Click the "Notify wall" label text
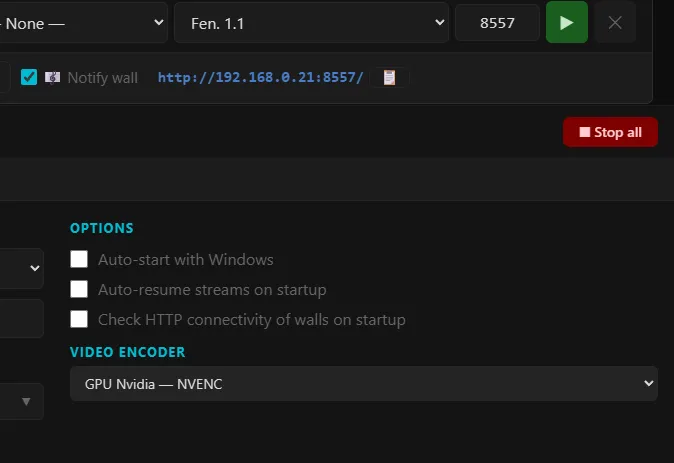 tap(102, 78)
